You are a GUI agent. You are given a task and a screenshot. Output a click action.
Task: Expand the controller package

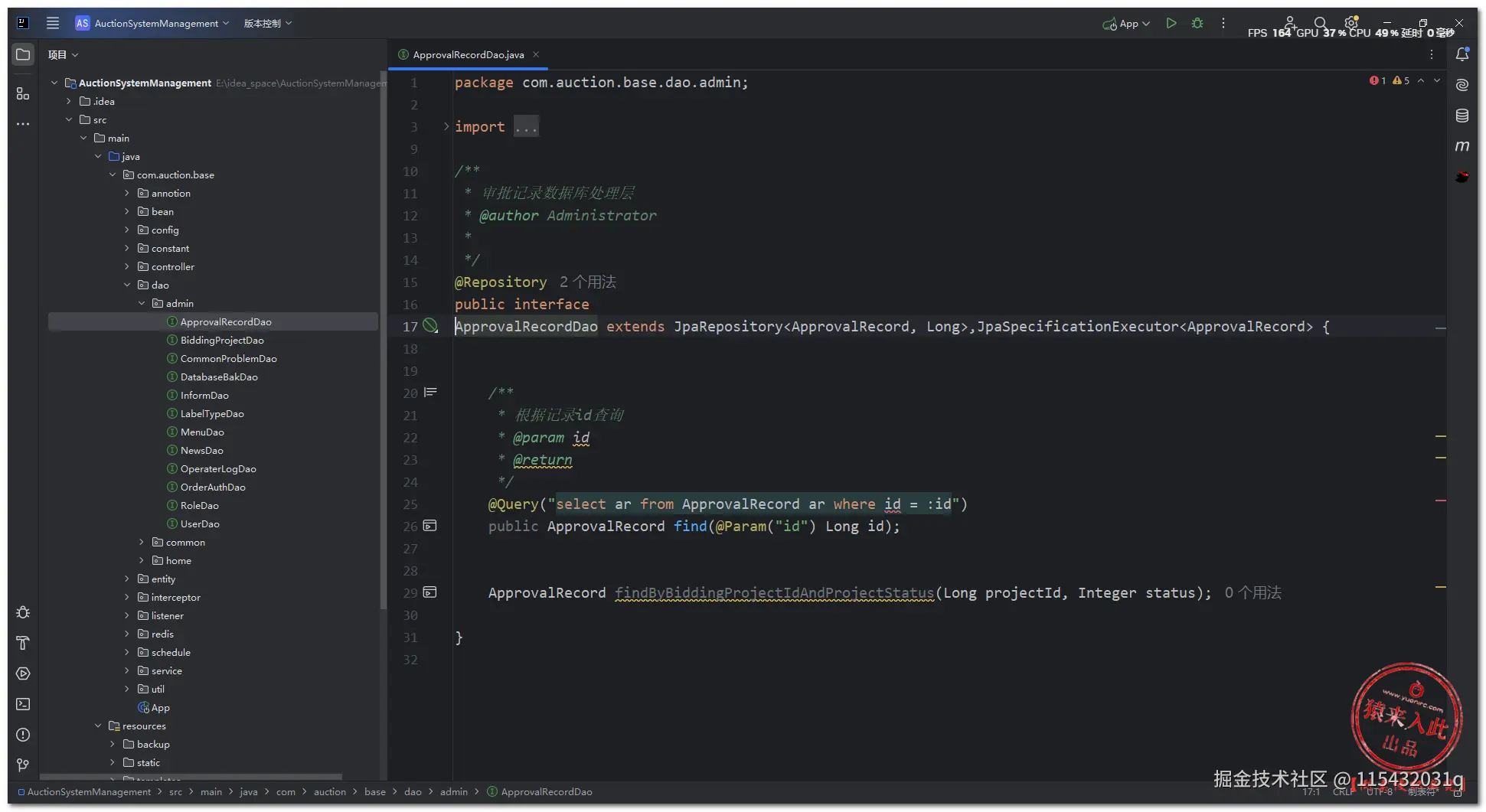[x=127, y=266]
